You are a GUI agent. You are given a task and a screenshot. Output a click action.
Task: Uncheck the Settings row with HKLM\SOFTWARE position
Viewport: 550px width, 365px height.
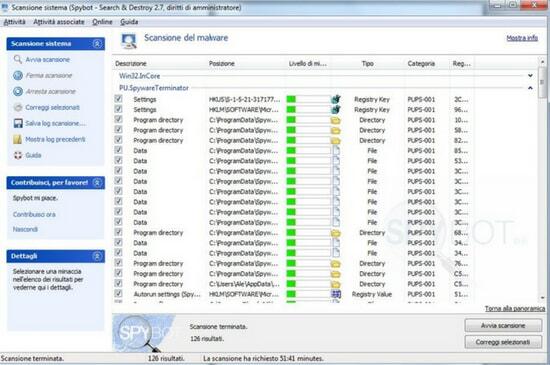pos(119,109)
